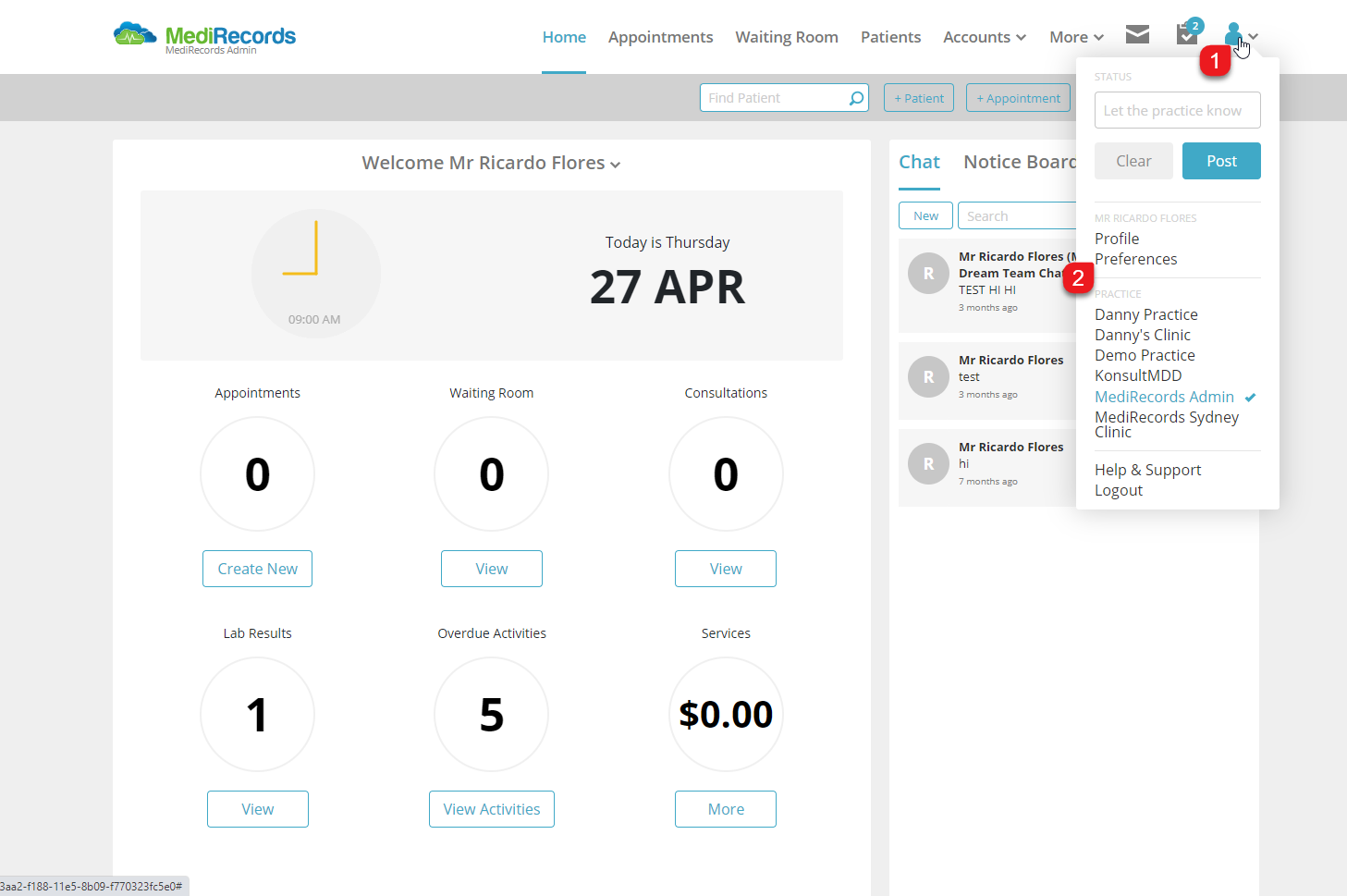This screenshot has width=1347, height=896.
Task: Click the avatar of the Dream Team chat
Action: (x=928, y=274)
